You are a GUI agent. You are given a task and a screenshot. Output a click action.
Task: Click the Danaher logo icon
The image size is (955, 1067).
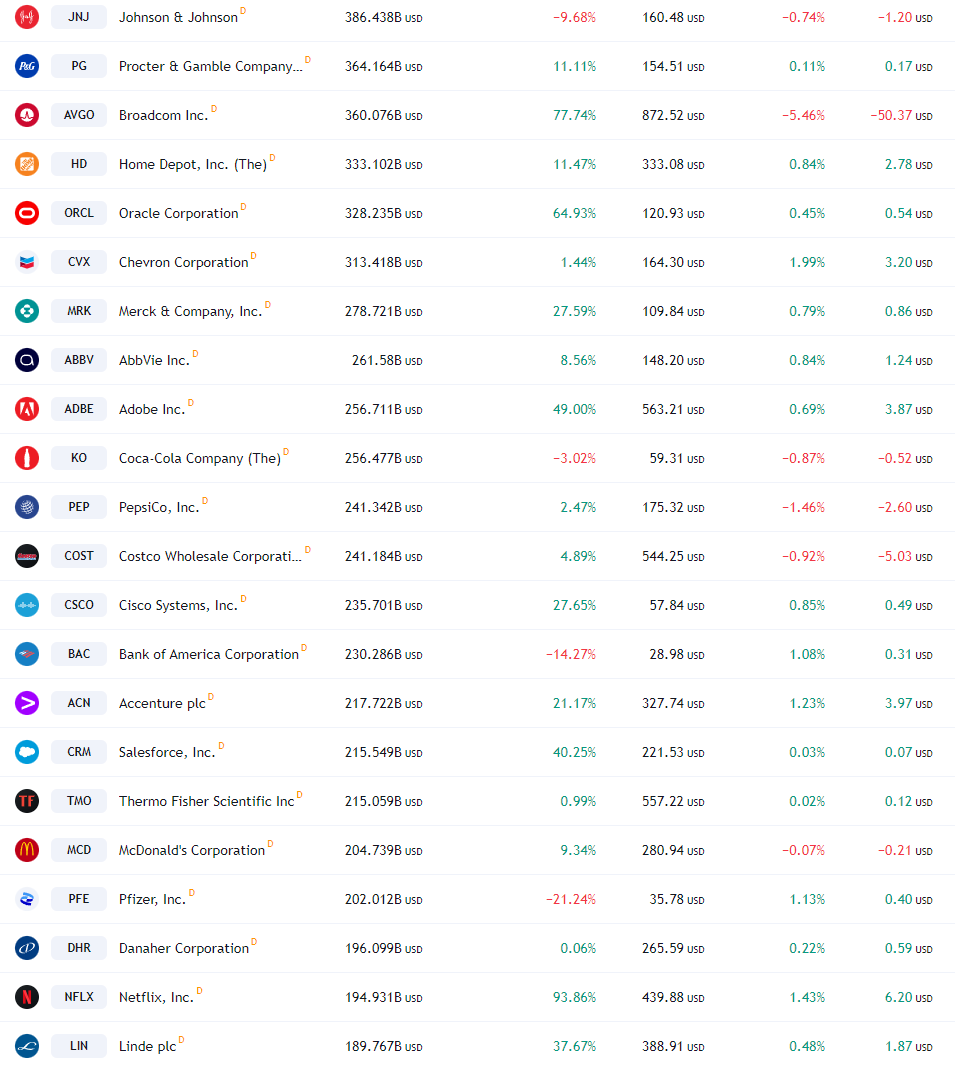27,948
